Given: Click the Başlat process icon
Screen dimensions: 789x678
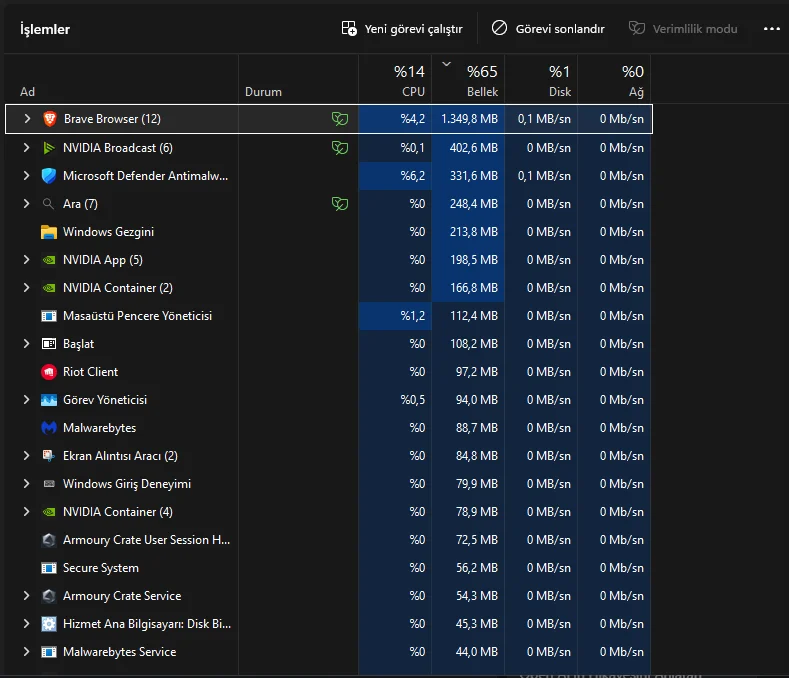Looking at the screenshot, I should (x=49, y=344).
